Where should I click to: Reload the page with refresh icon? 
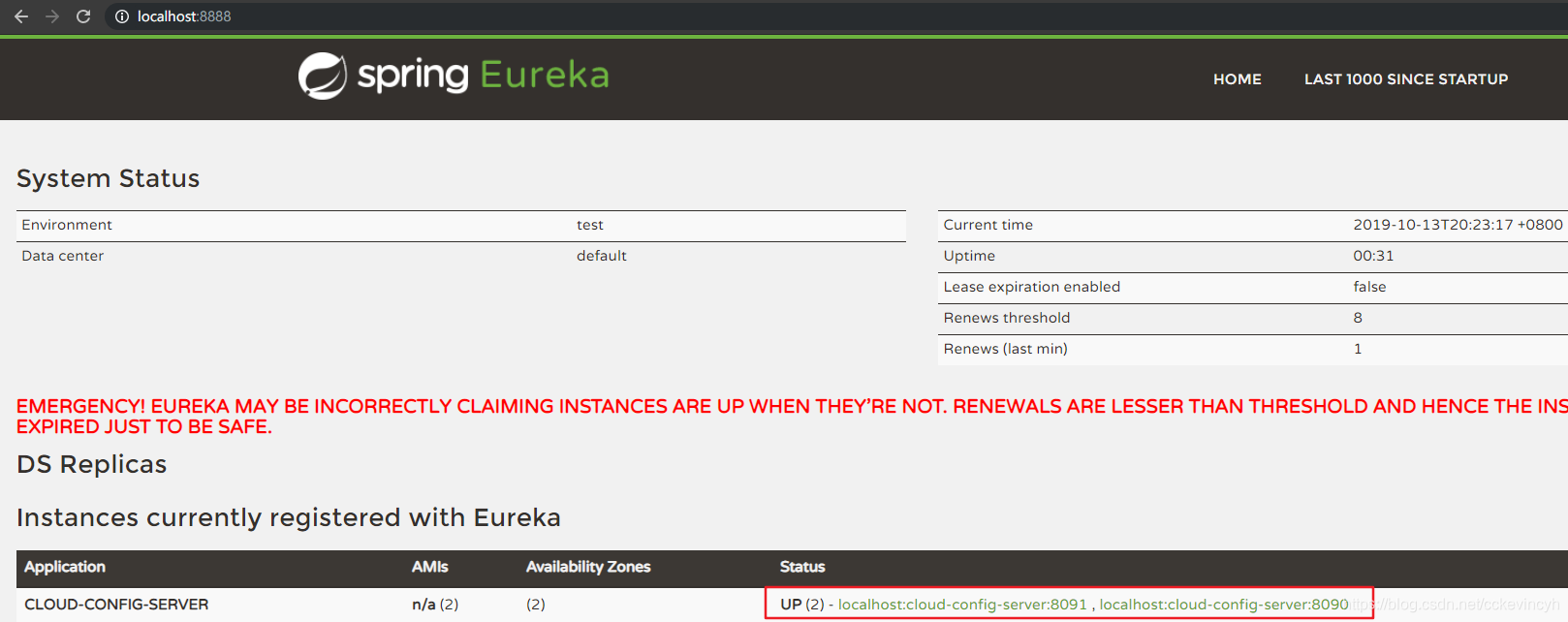tap(83, 16)
